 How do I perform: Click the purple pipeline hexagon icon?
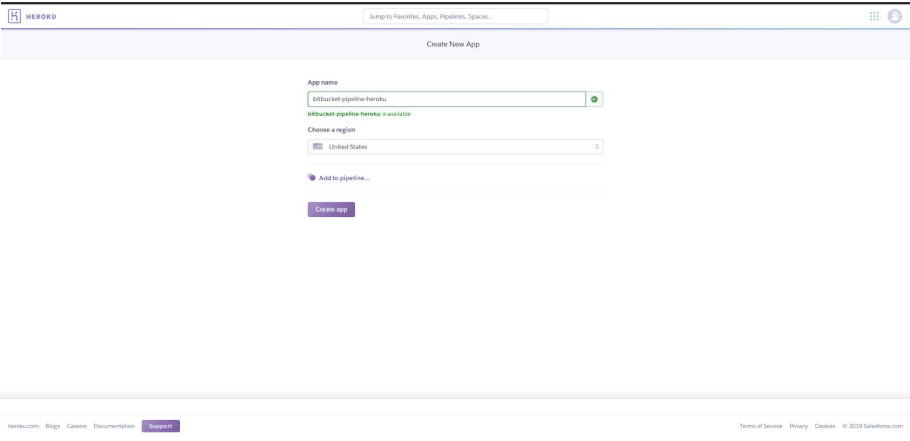pos(312,178)
